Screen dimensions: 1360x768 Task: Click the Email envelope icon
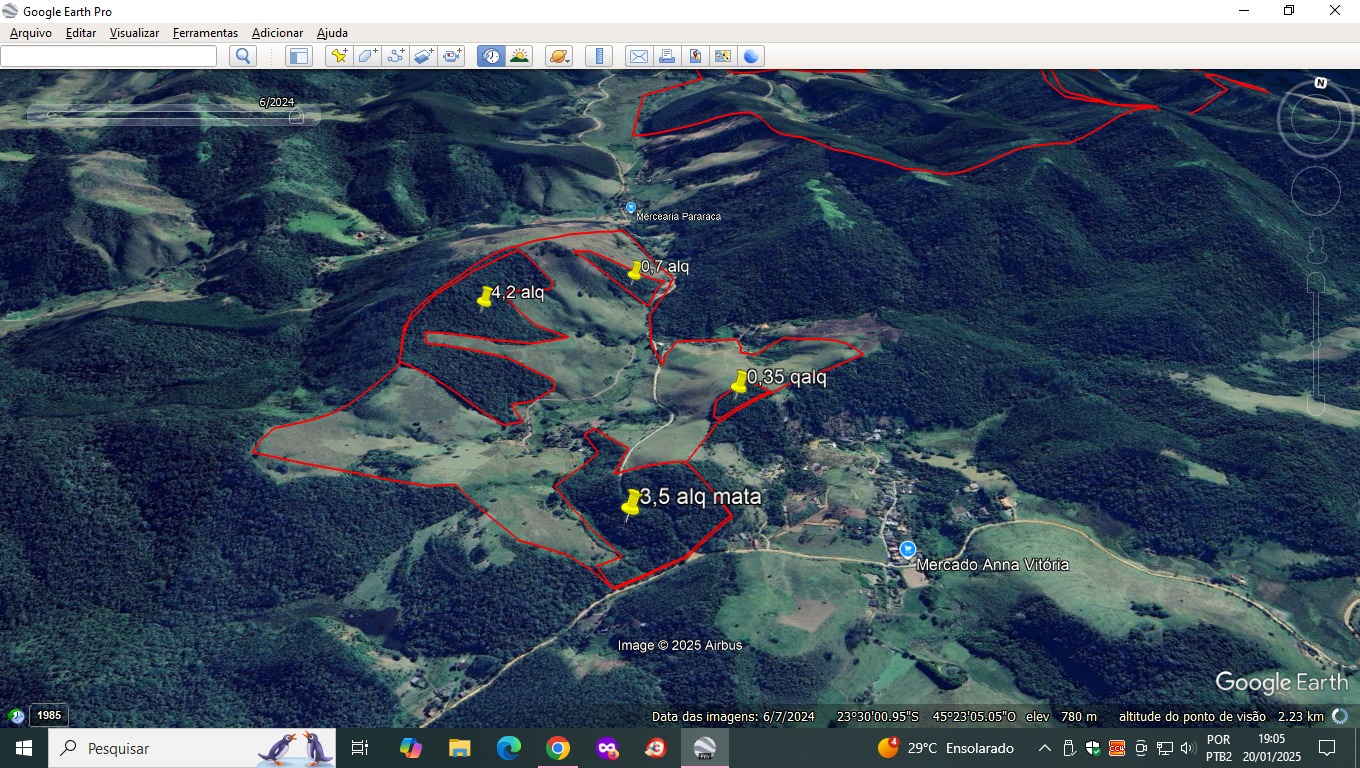[x=638, y=56]
